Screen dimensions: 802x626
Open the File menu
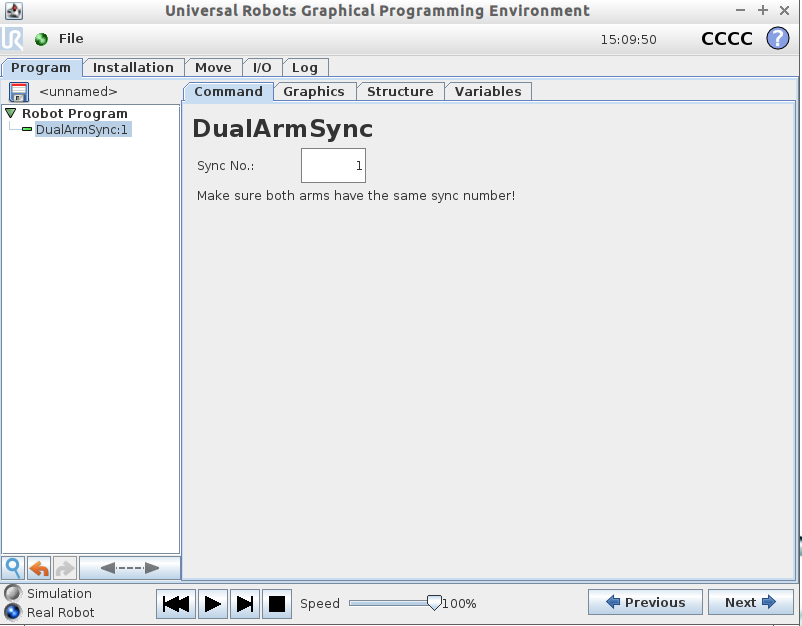(x=71, y=39)
